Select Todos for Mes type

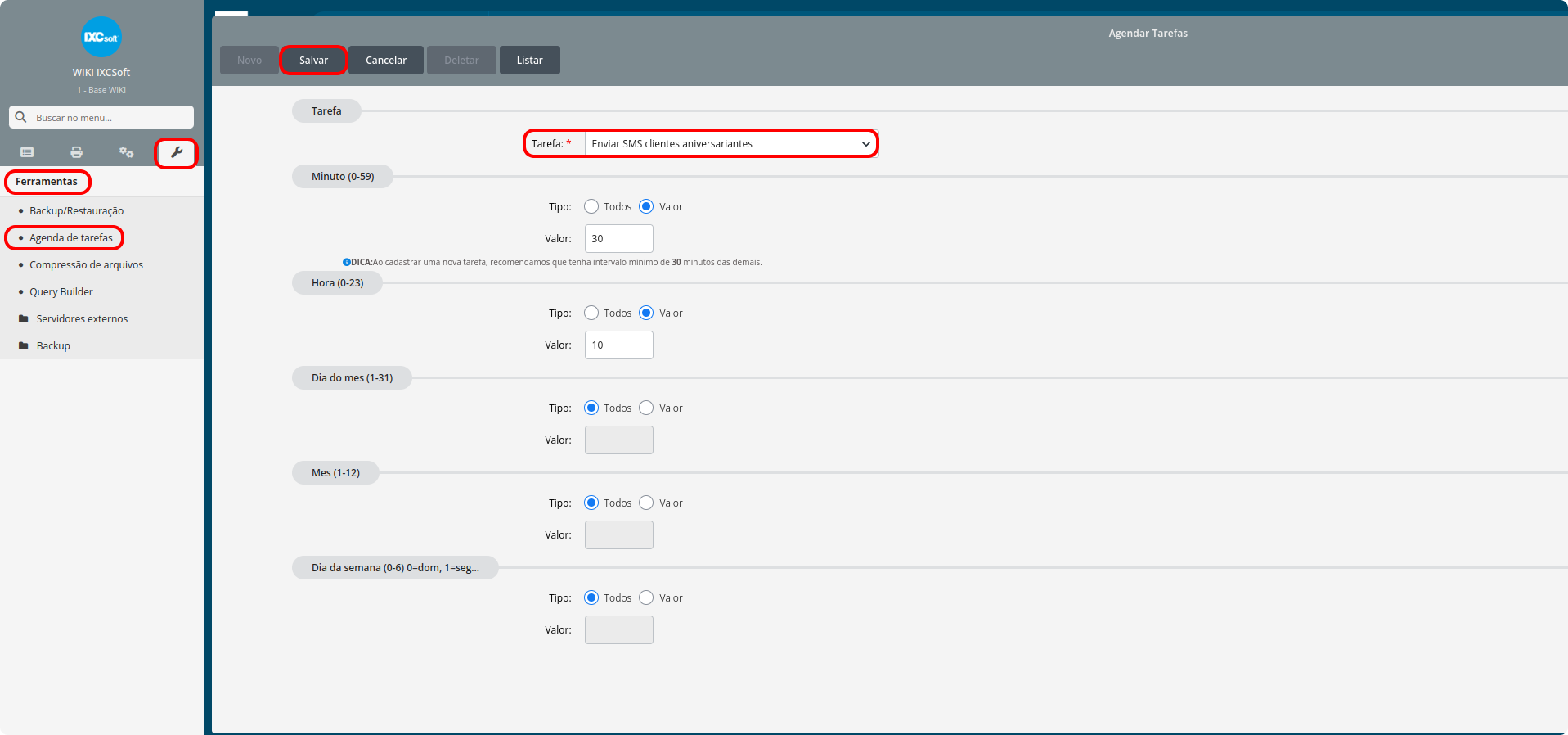click(591, 503)
